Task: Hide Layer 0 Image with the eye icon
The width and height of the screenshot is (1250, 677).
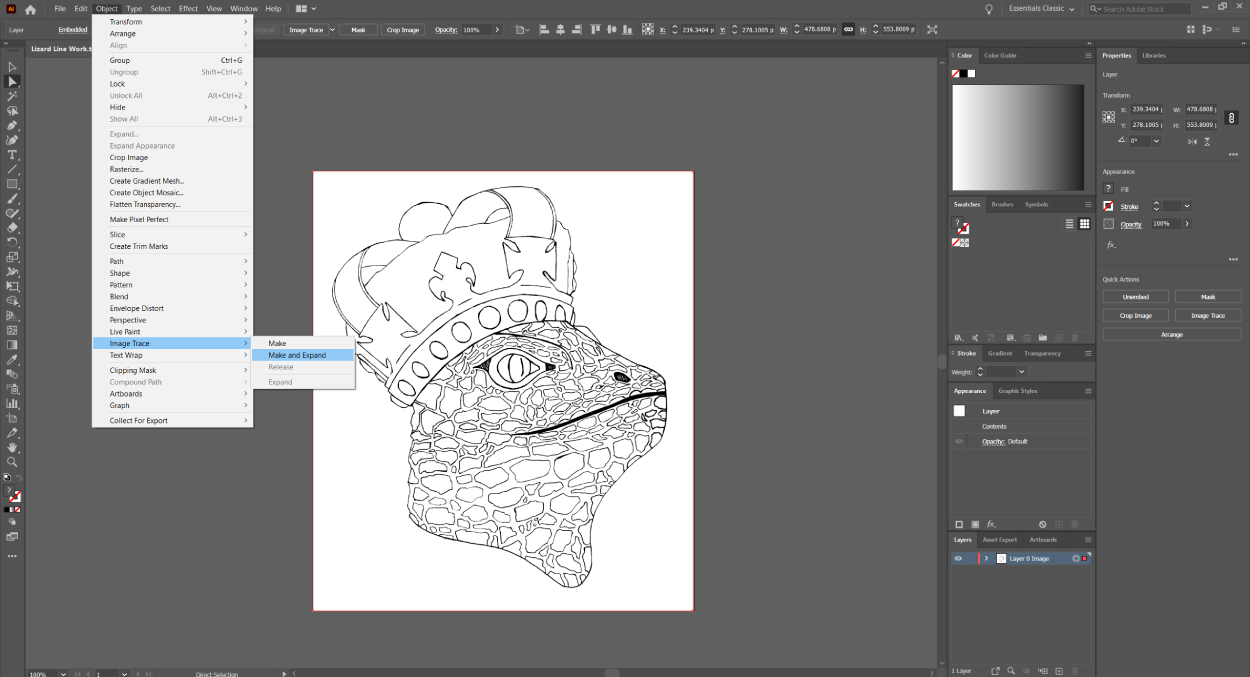Action: tap(958, 558)
